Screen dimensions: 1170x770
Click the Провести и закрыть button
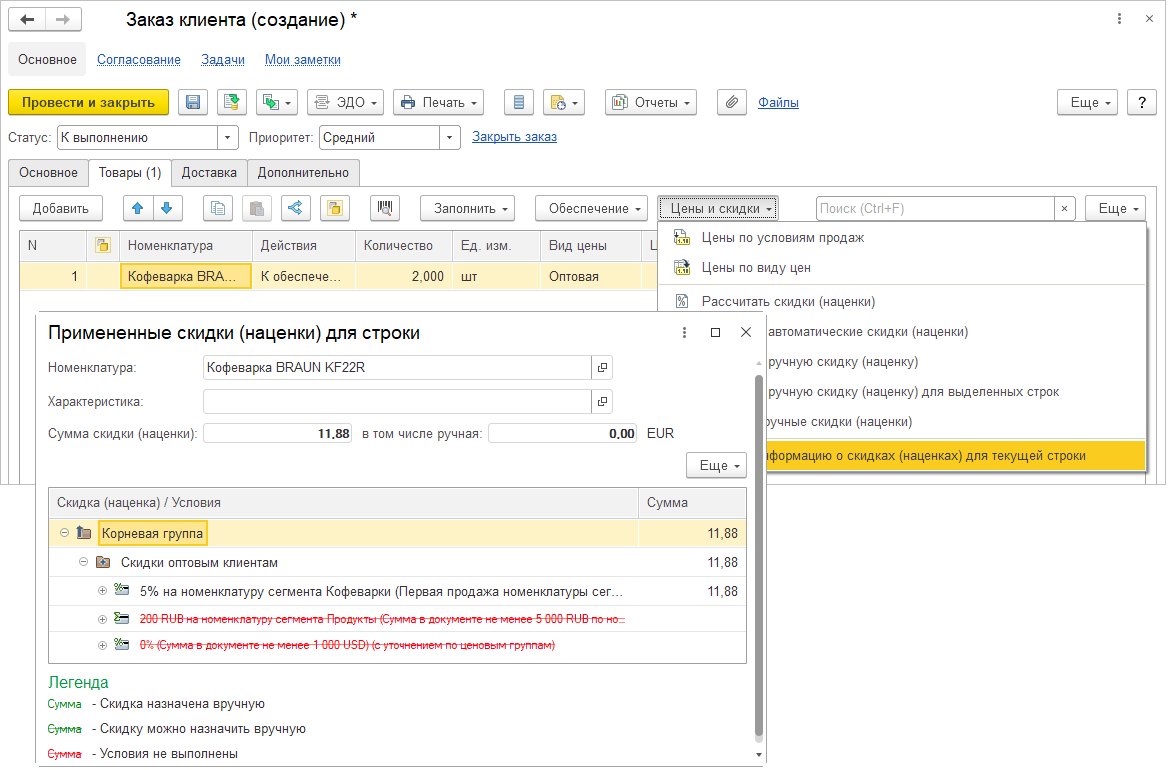click(x=88, y=102)
